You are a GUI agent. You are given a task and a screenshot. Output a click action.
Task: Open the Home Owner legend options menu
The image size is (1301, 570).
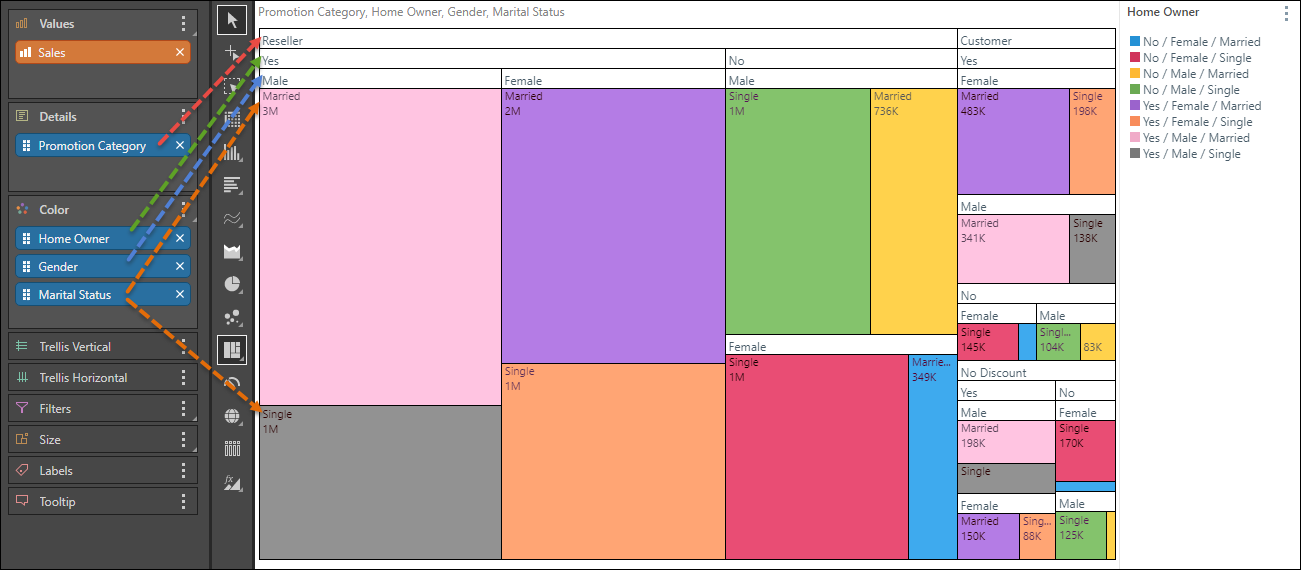tap(1286, 13)
